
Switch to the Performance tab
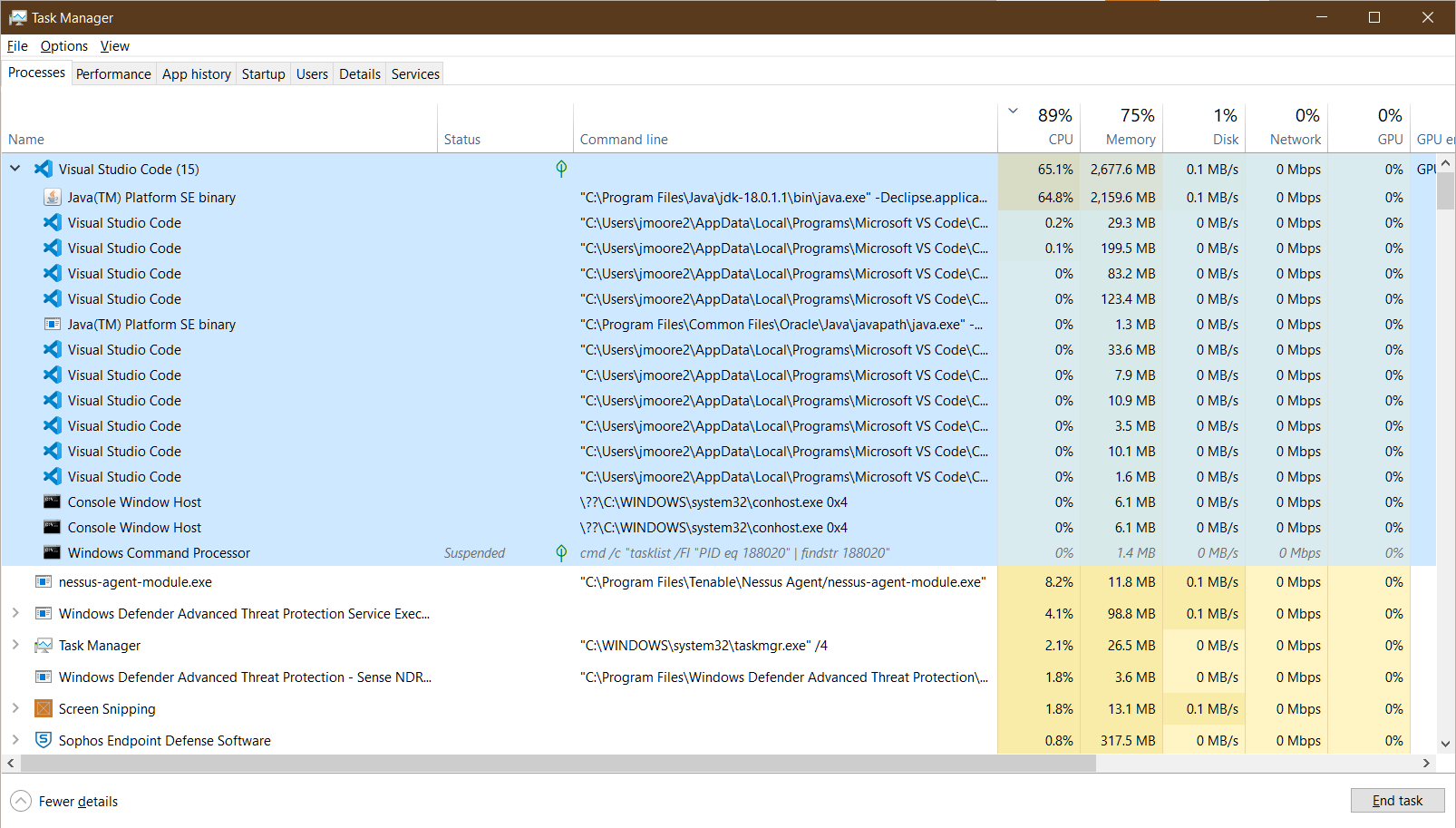(112, 73)
